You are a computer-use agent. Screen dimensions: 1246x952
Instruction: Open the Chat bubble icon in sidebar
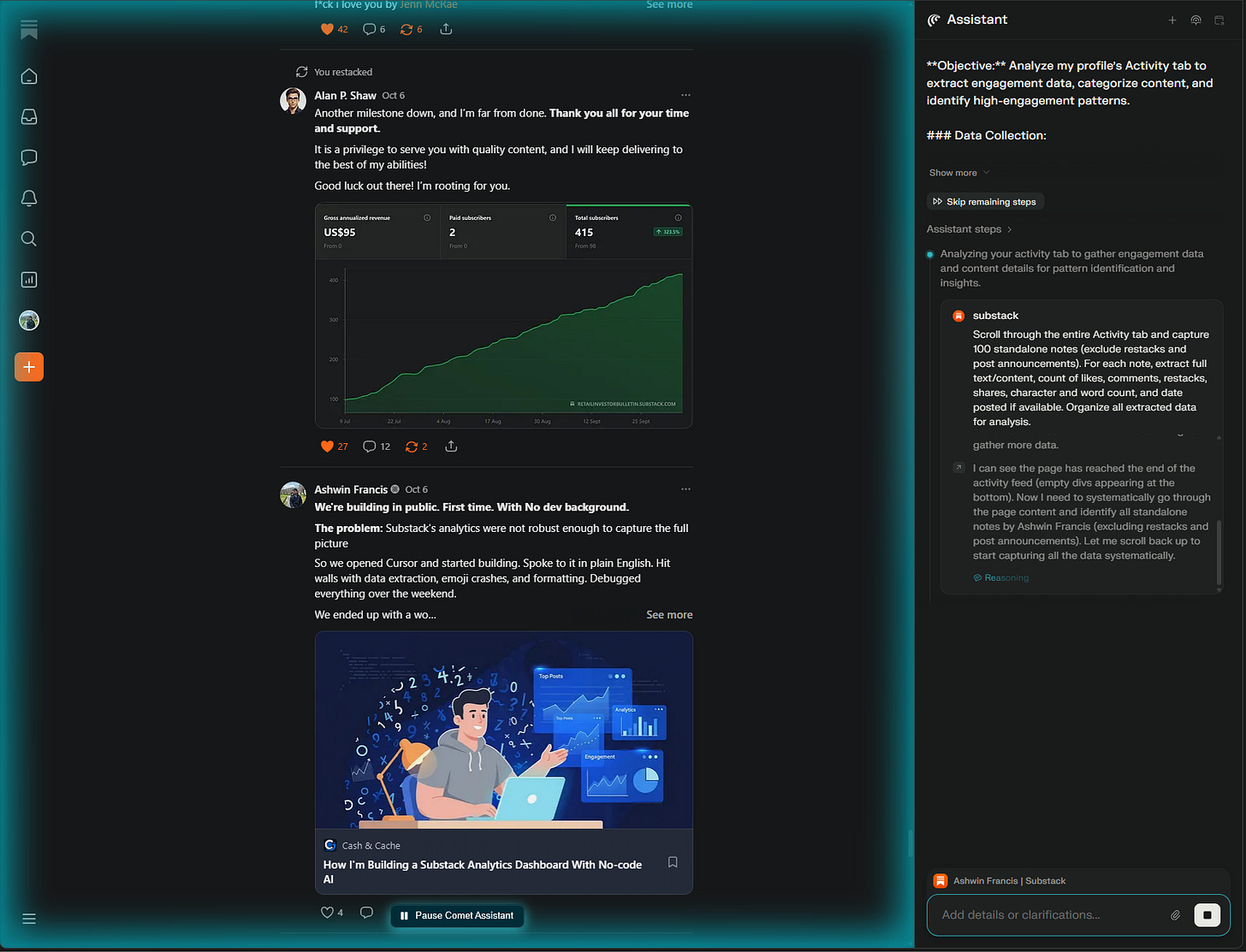(29, 157)
